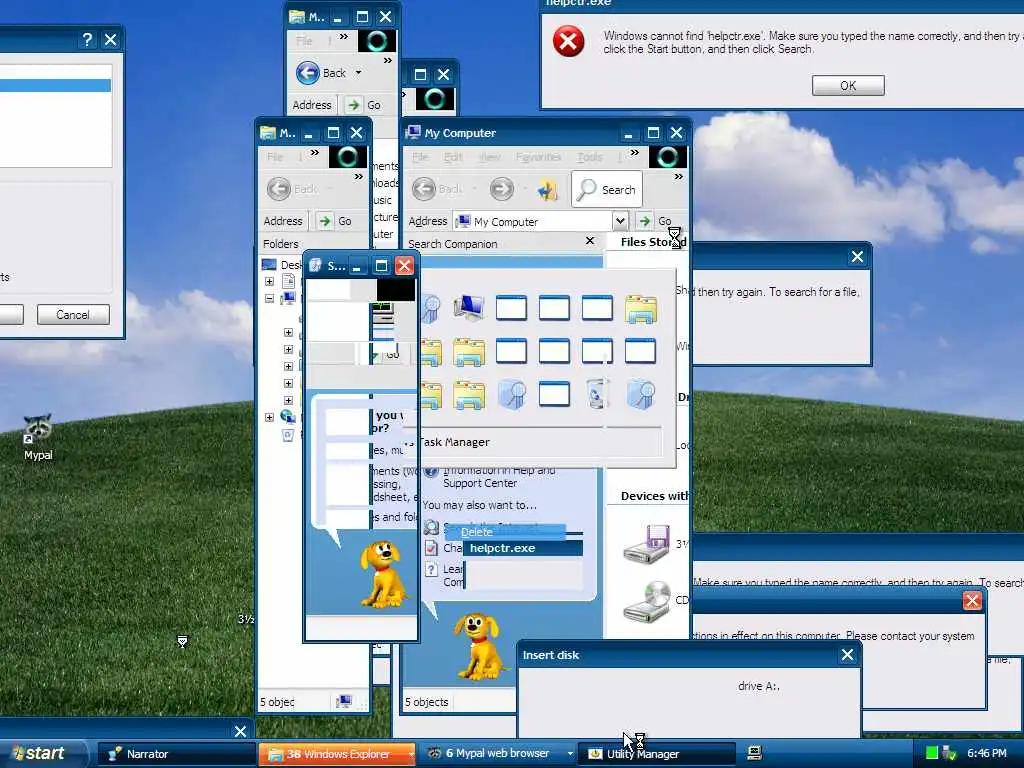Select My Network Places icon in Folders tree

point(287,417)
